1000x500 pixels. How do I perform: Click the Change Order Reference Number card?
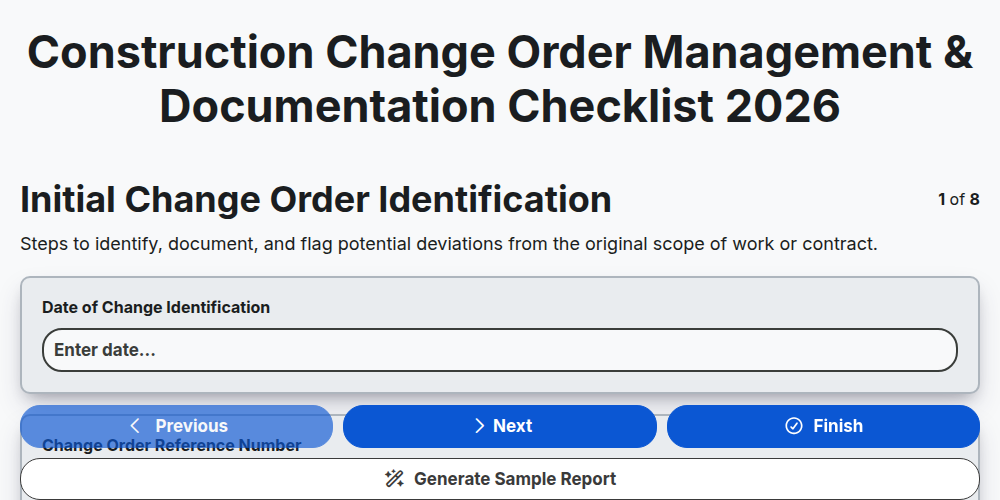[500, 457]
